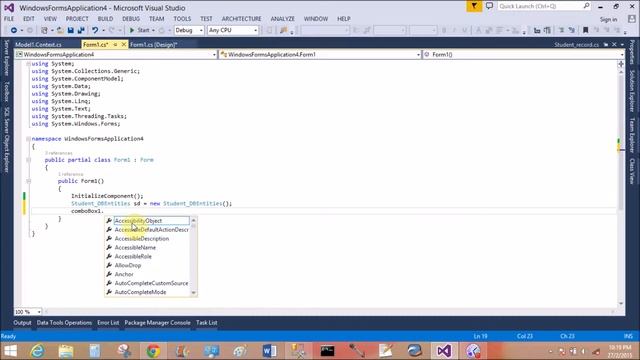
Task: Open the VIEW menu
Action: [x=50, y=19]
